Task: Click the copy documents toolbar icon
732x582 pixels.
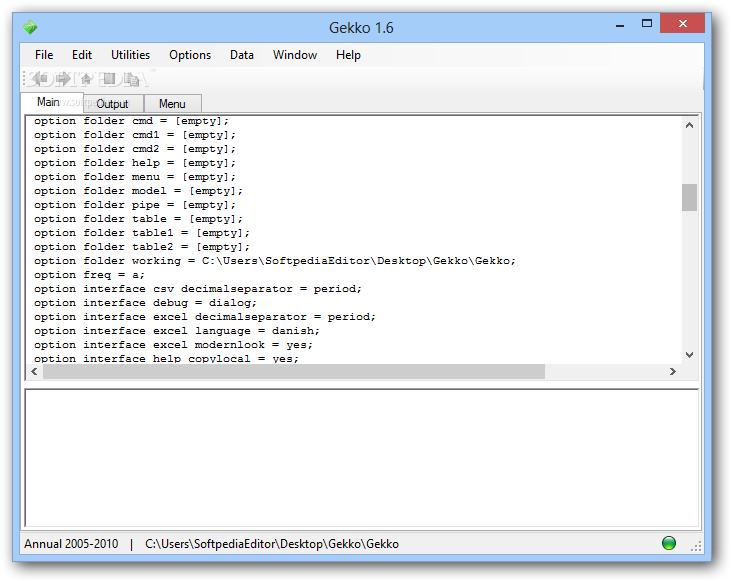Action: coord(132,79)
